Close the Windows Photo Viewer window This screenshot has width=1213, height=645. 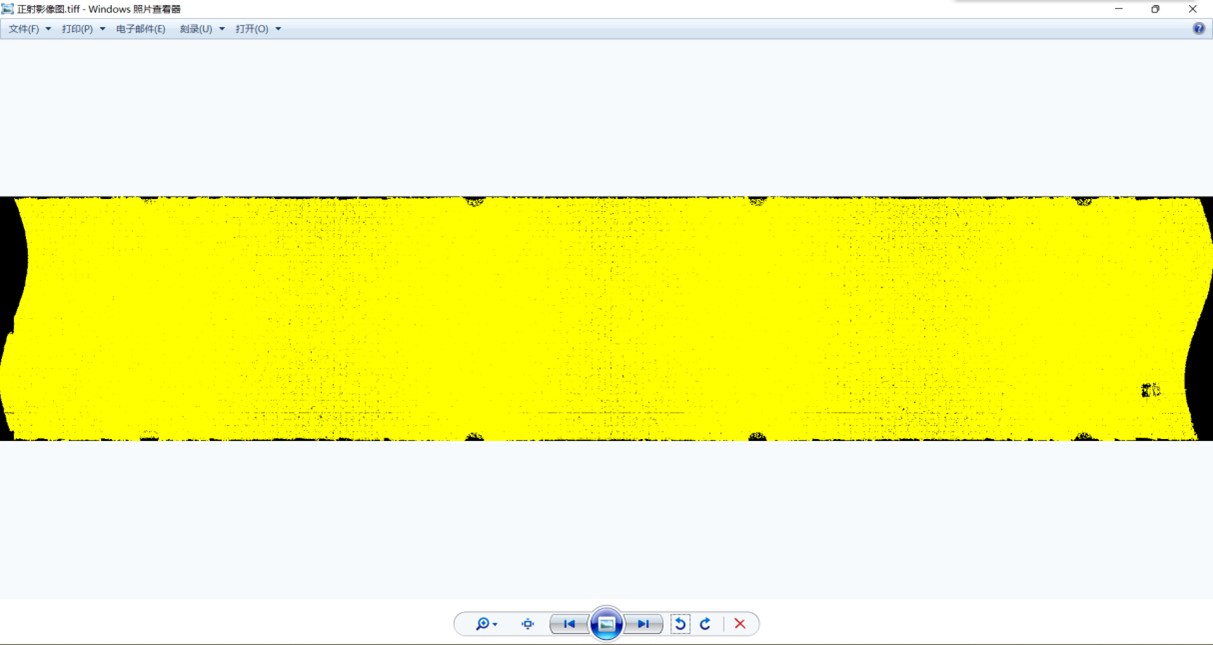(1193, 9)
